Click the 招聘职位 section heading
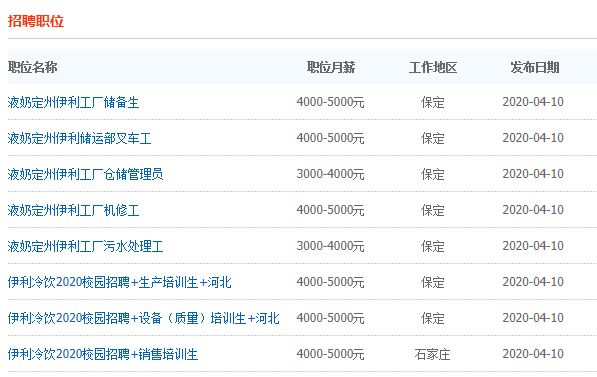Viewport: 597px width, 377px height. 36,21
